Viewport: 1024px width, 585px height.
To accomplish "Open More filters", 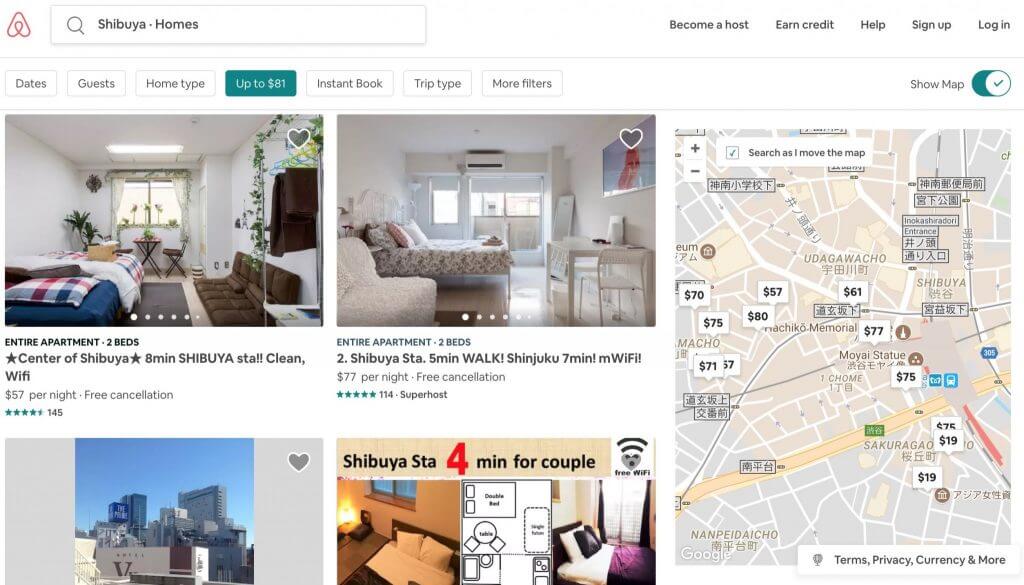I will point(522,84).
